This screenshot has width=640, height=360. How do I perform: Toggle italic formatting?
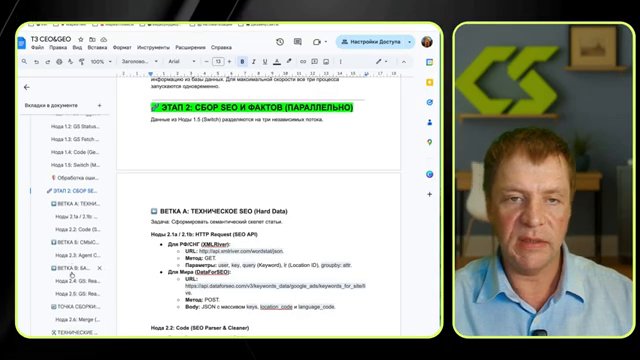253,62
